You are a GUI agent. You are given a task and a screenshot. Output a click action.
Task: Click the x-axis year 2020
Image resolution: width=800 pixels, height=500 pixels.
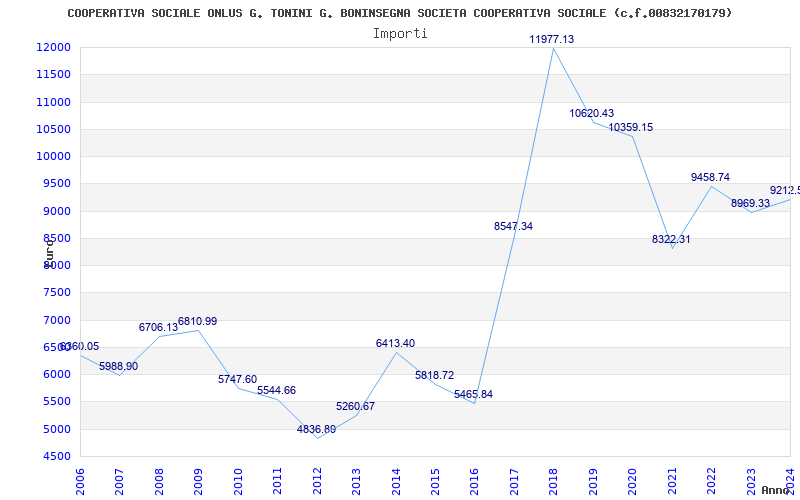tap(633, 481)
